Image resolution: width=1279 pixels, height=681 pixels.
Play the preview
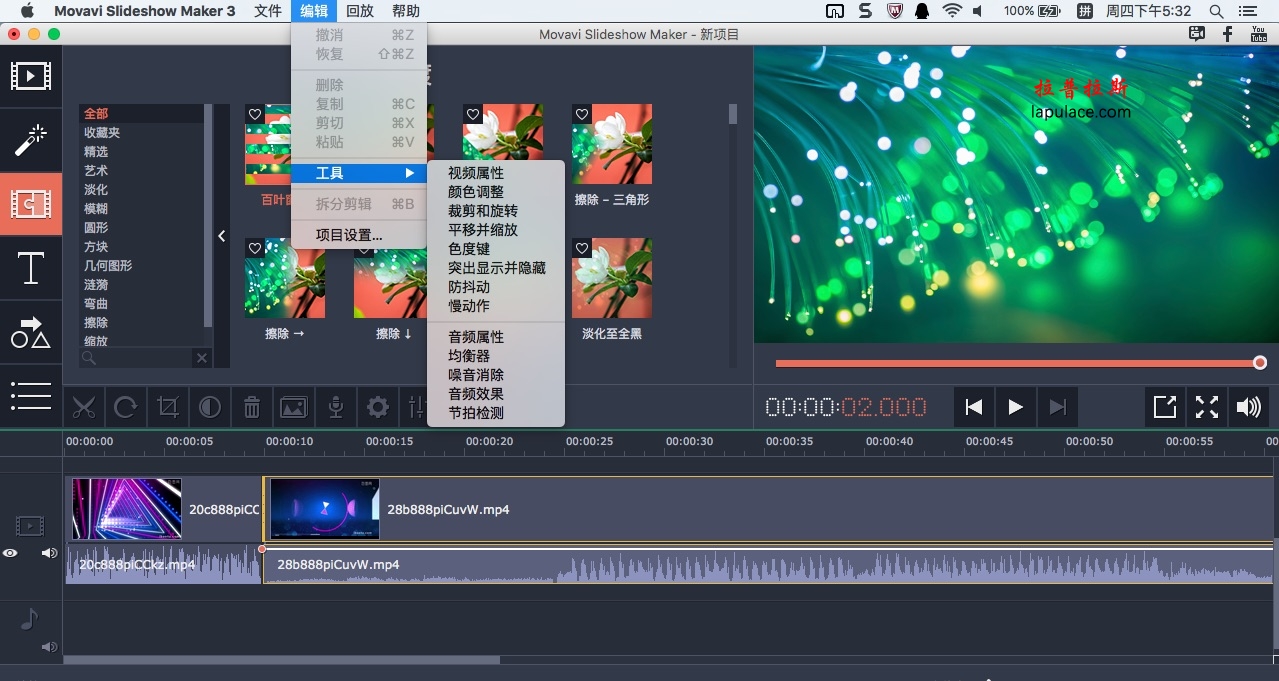[1015, 407]
